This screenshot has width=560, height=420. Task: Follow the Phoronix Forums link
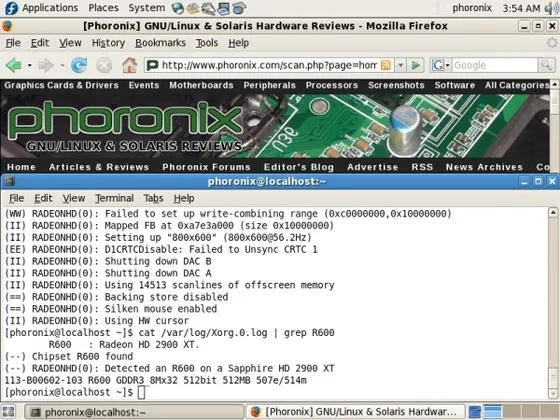206,167
